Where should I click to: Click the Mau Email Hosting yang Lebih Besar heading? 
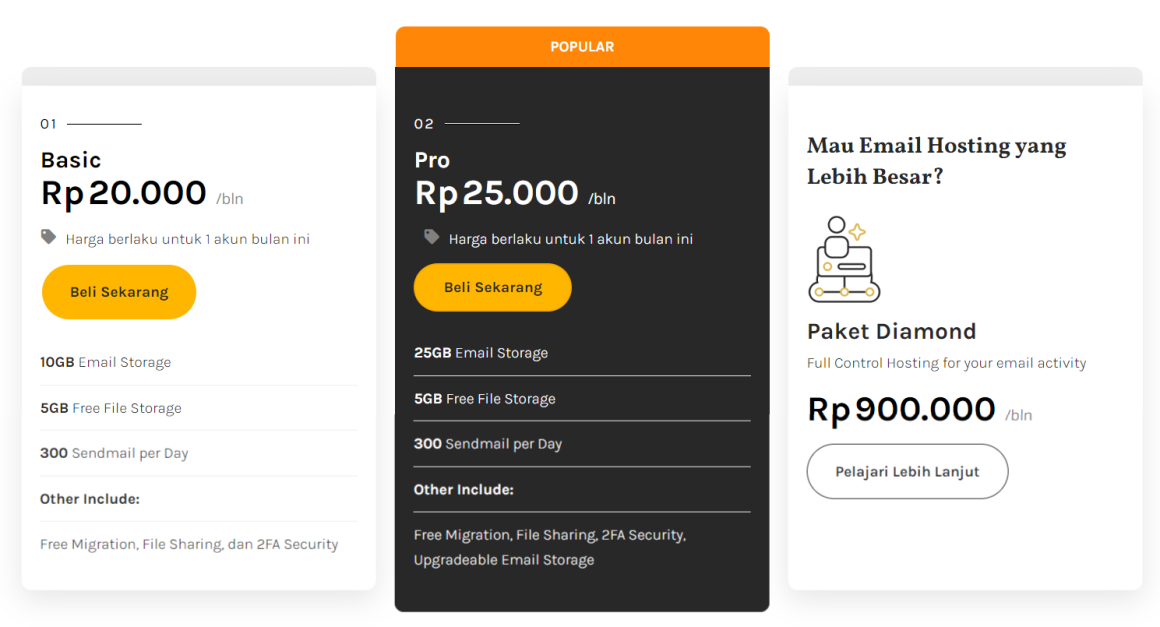[935, 161]
